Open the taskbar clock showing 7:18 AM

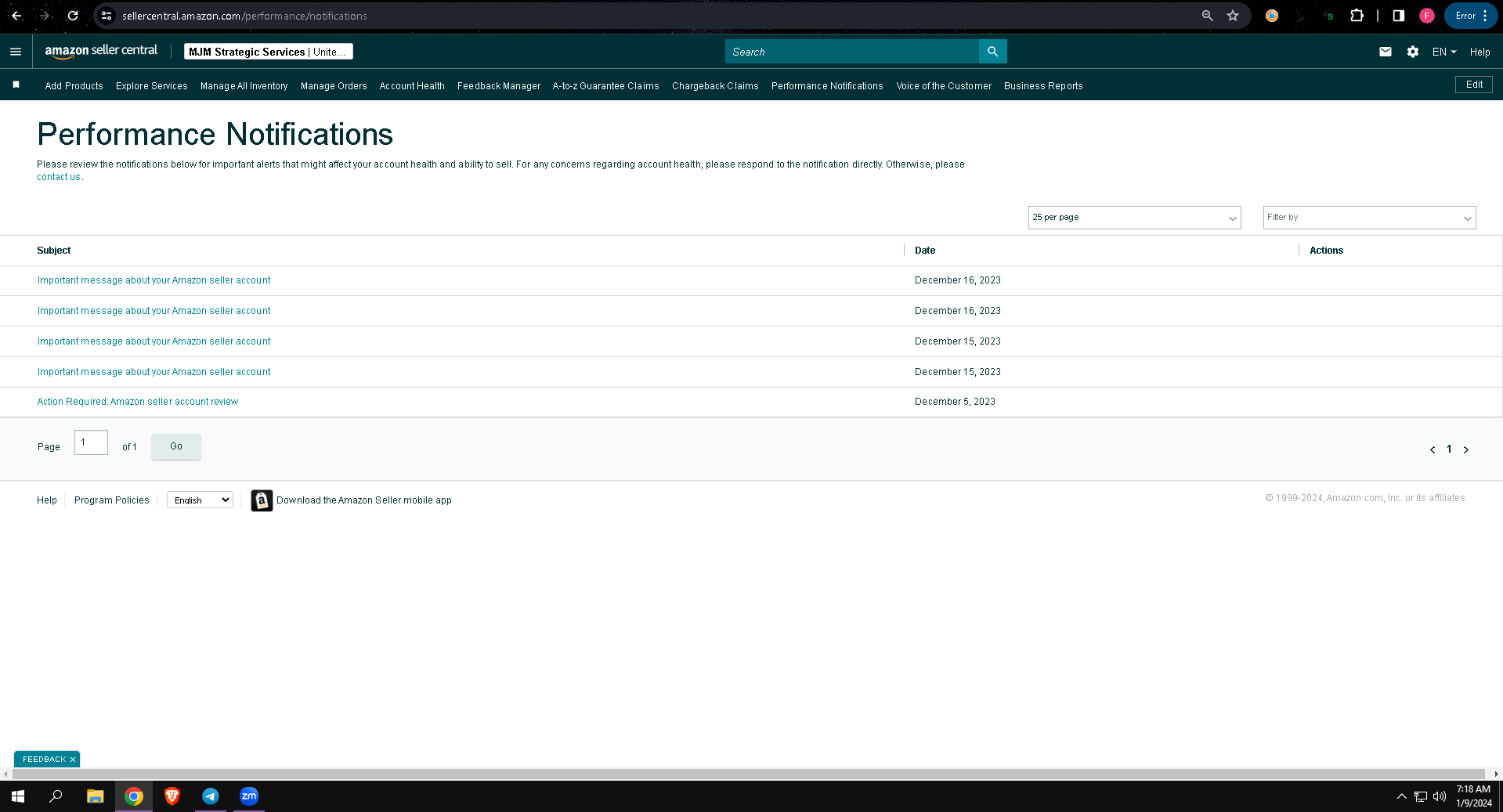(x=1473, y=796)
